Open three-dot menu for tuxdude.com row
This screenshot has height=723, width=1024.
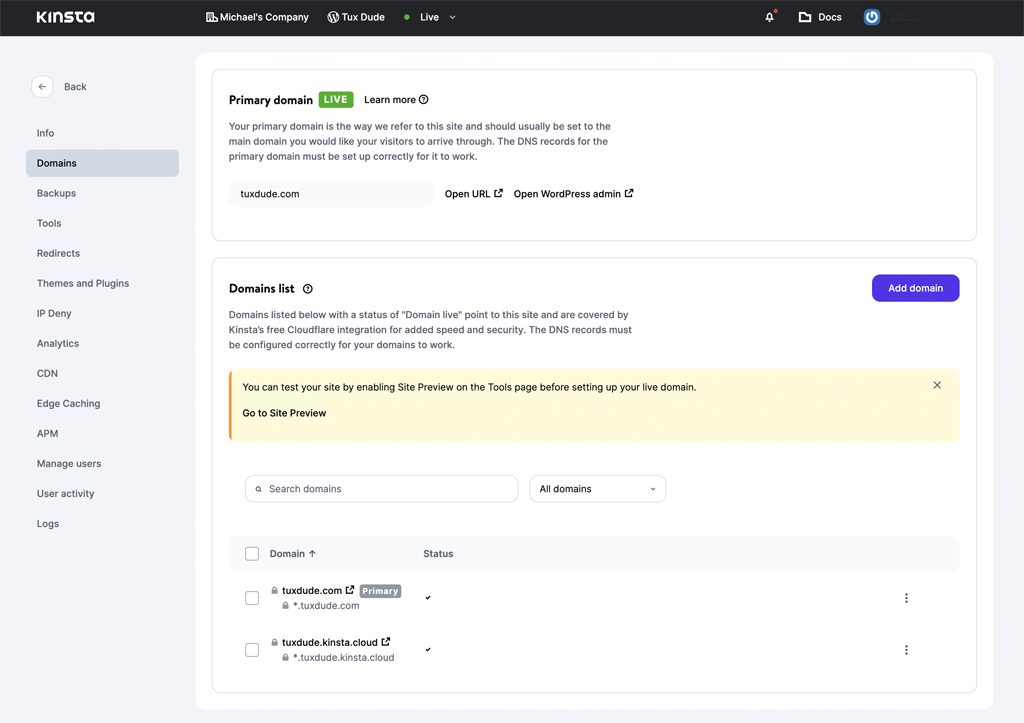(906, 598)
